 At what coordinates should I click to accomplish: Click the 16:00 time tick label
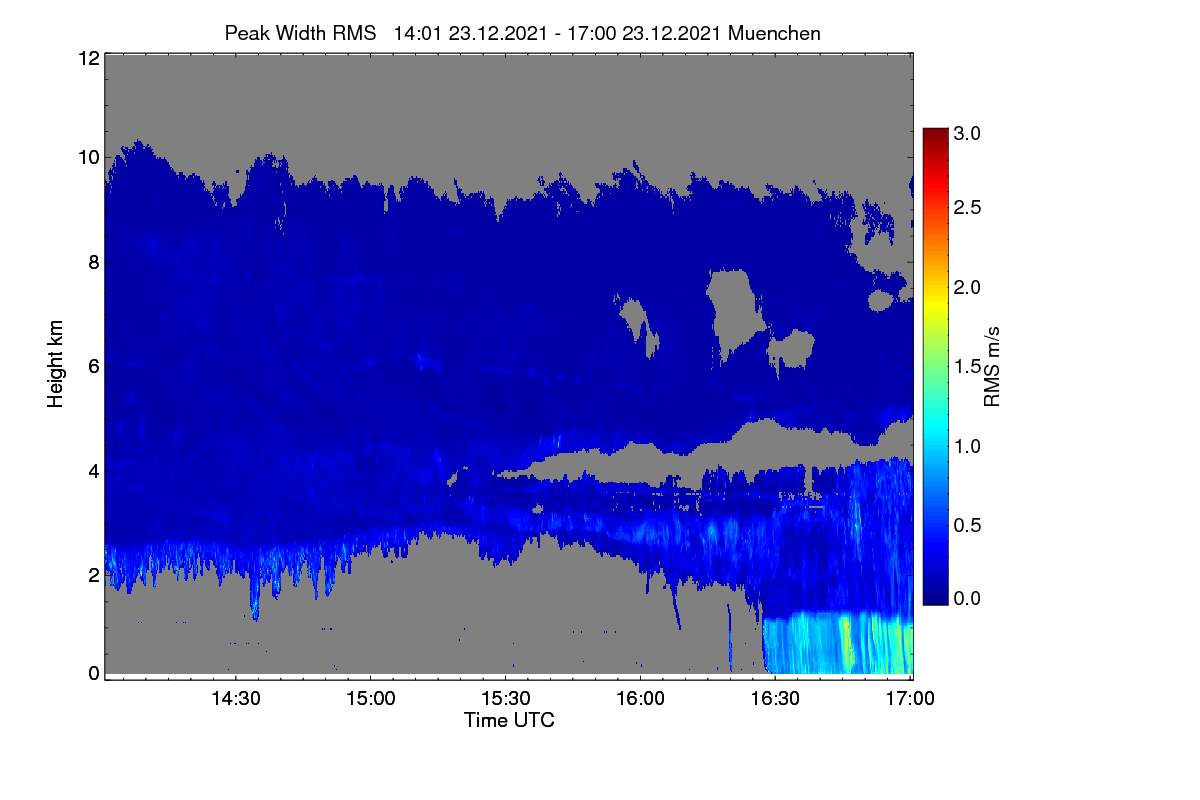tap(640, 698)
